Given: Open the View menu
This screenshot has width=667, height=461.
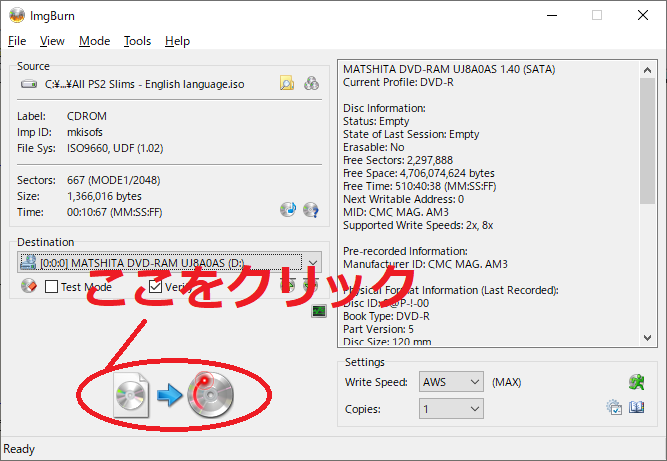Looking at the screenshot, I should [52, 41].
